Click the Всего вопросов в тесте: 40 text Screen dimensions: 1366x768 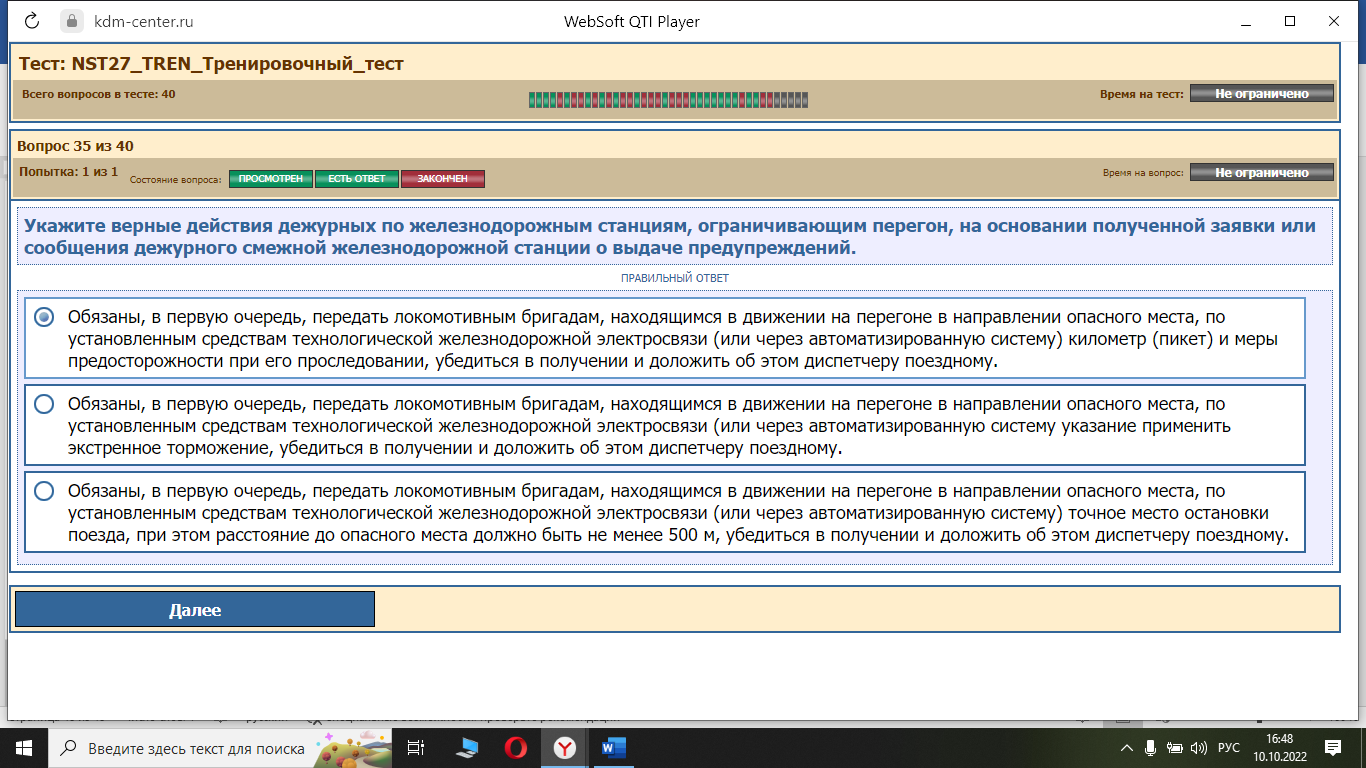click(x=98, y=94)
